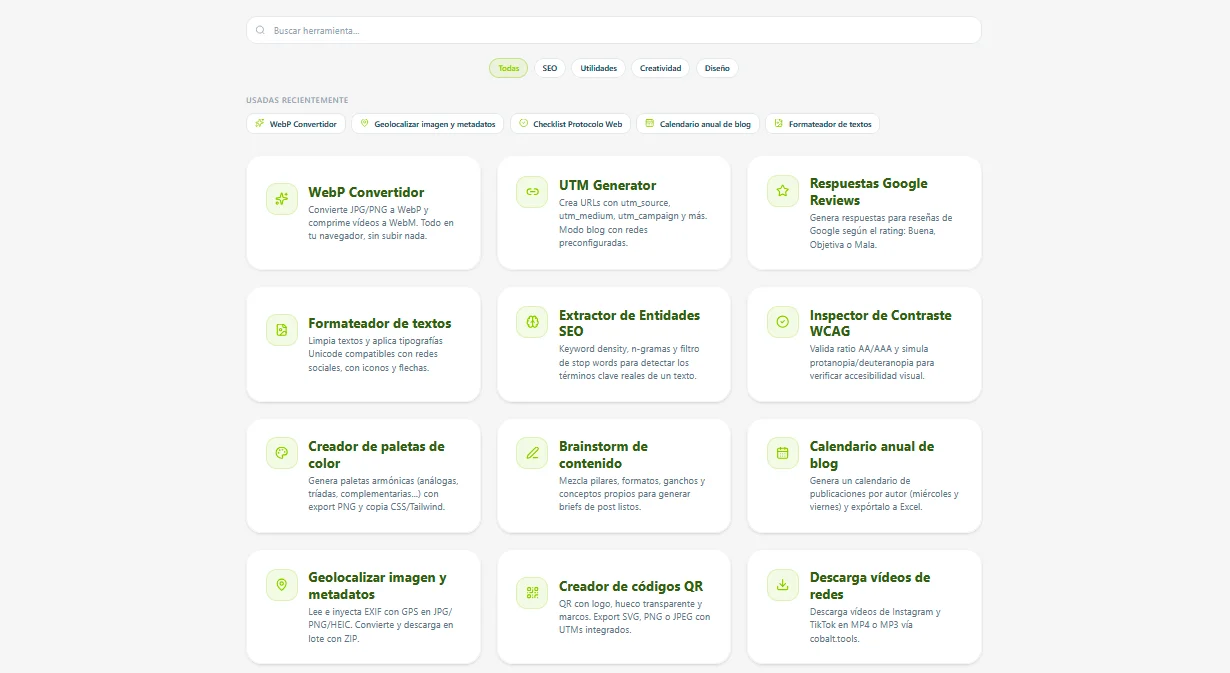The width and height of the screenshot is (1230, 673).
Task: Open the Calendario anual de blog card title
Action: click(872, 454)
